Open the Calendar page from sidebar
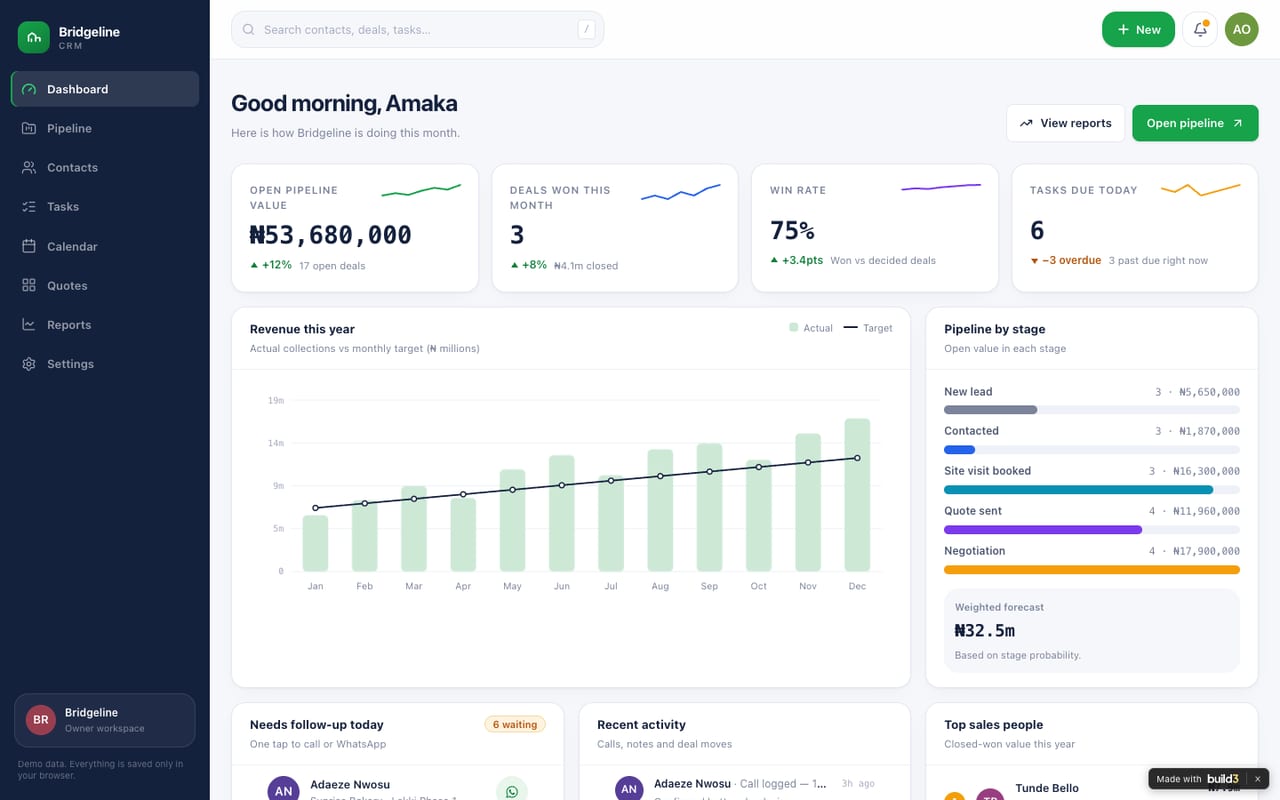 pos(105,246)
